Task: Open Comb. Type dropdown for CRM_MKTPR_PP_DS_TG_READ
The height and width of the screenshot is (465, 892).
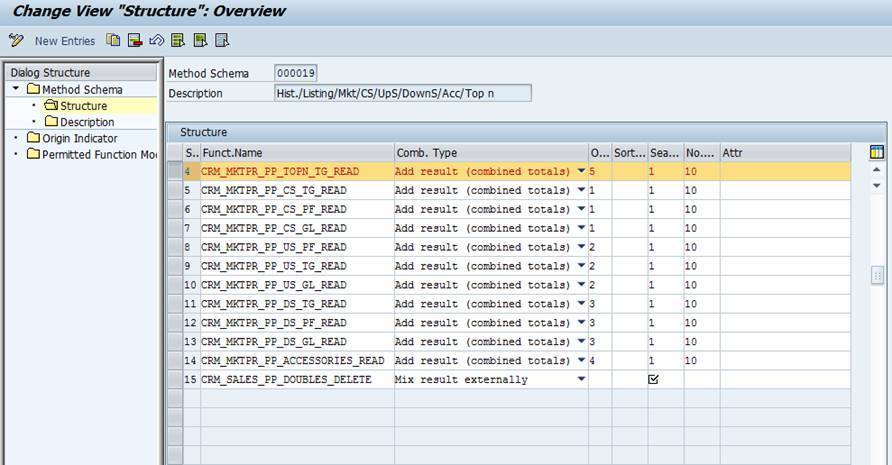Action: (x=581, y=303)
